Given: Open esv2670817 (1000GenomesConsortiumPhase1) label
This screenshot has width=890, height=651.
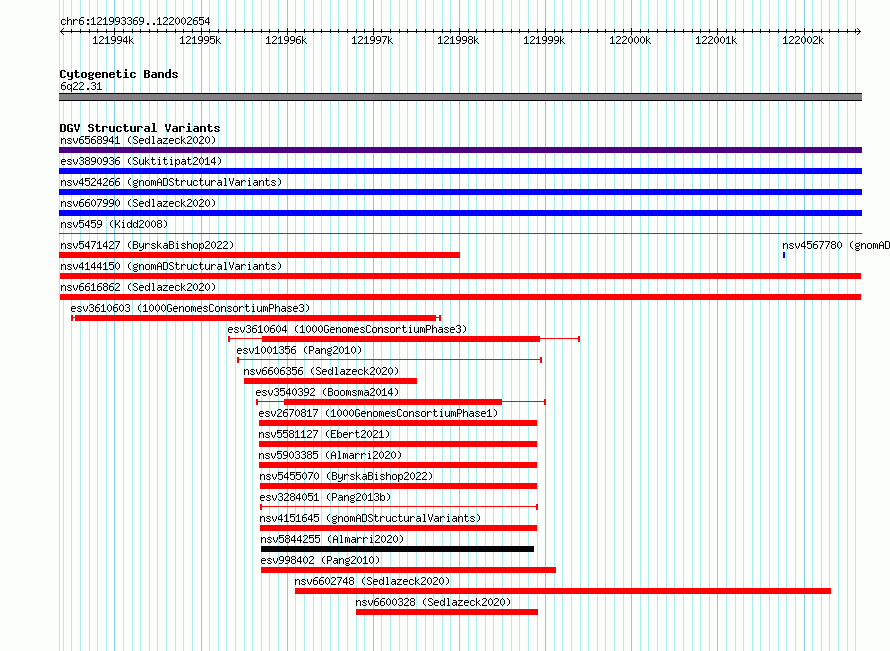Looking at the screenshot, I should coord(378,413).
